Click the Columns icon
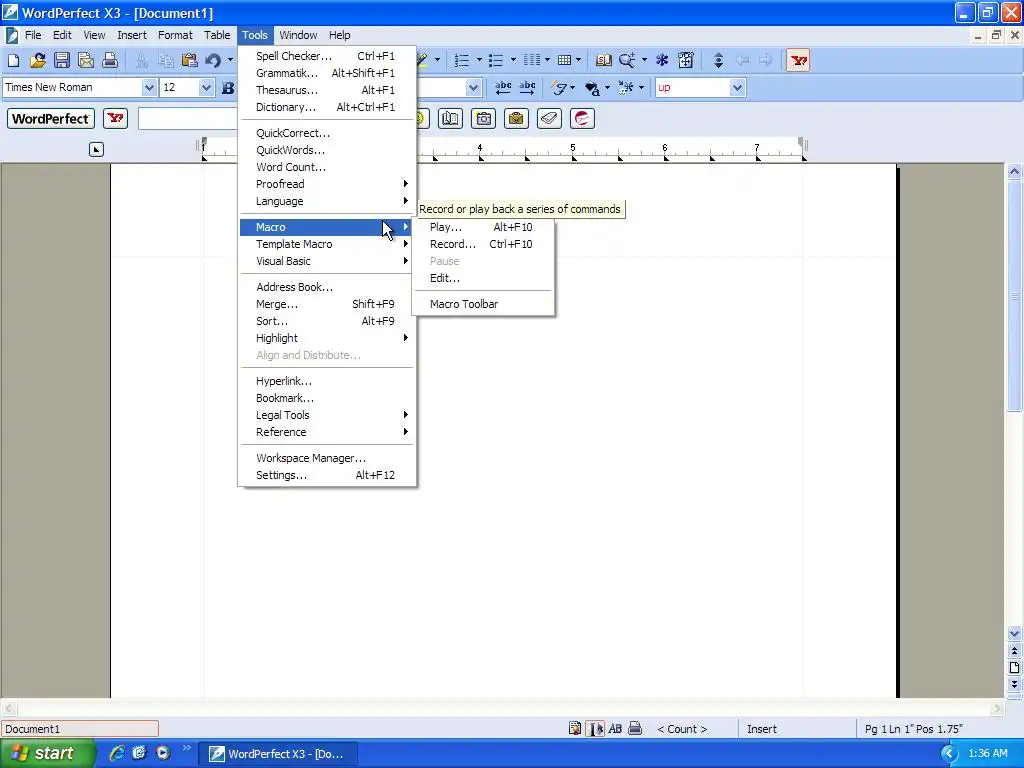 coord(532,61)
